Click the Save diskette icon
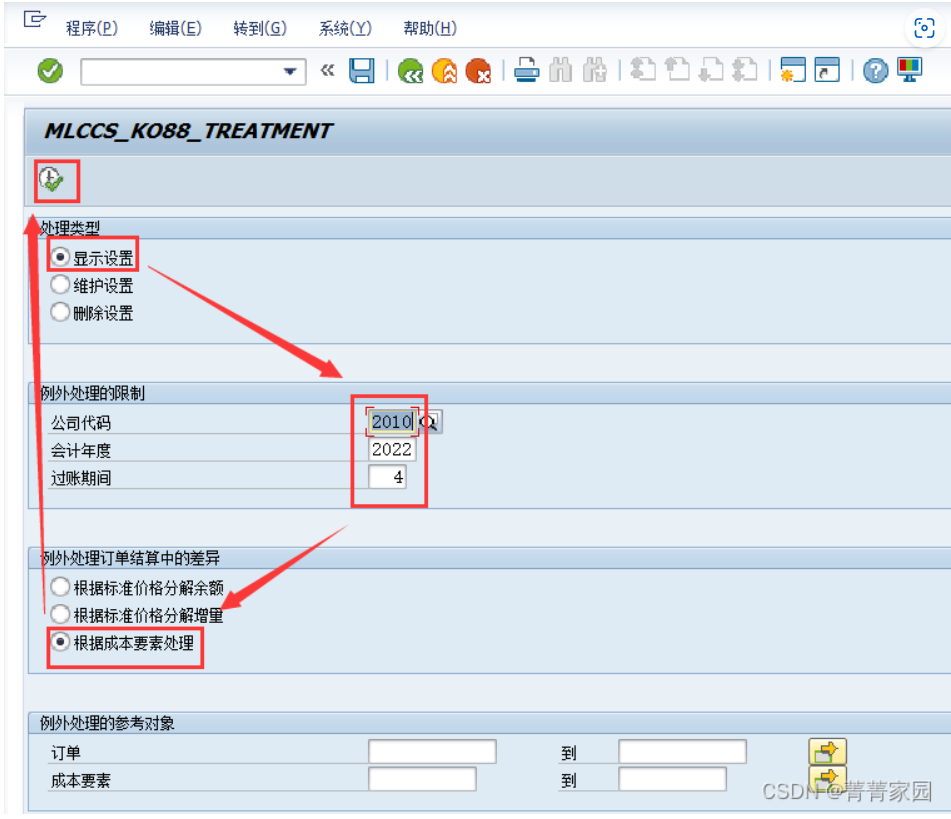Image resolution: width=951 pixels, height=819 pixels. 362,71
